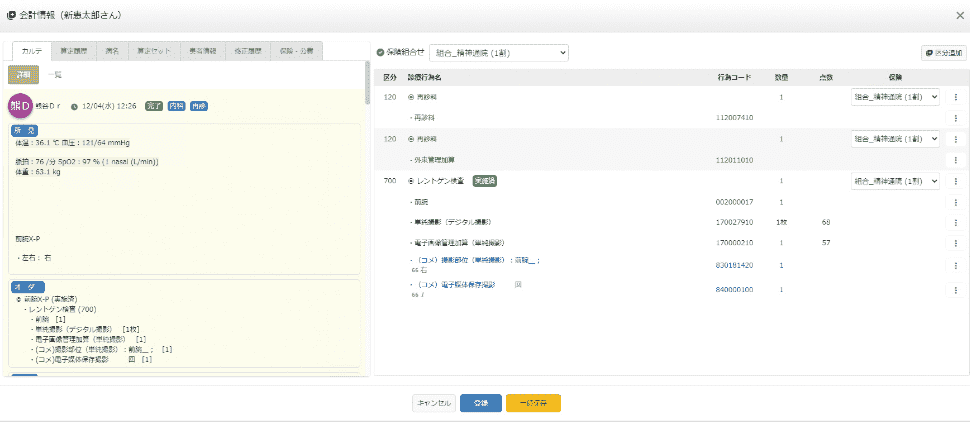Click three-dot menu for 外来管理加算 row
The image size is (970, 422).
click(x=955, y=160)
